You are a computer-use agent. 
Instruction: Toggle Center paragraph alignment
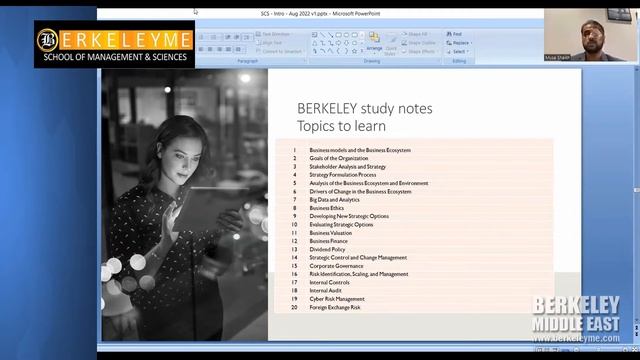(x=210, y=49)
